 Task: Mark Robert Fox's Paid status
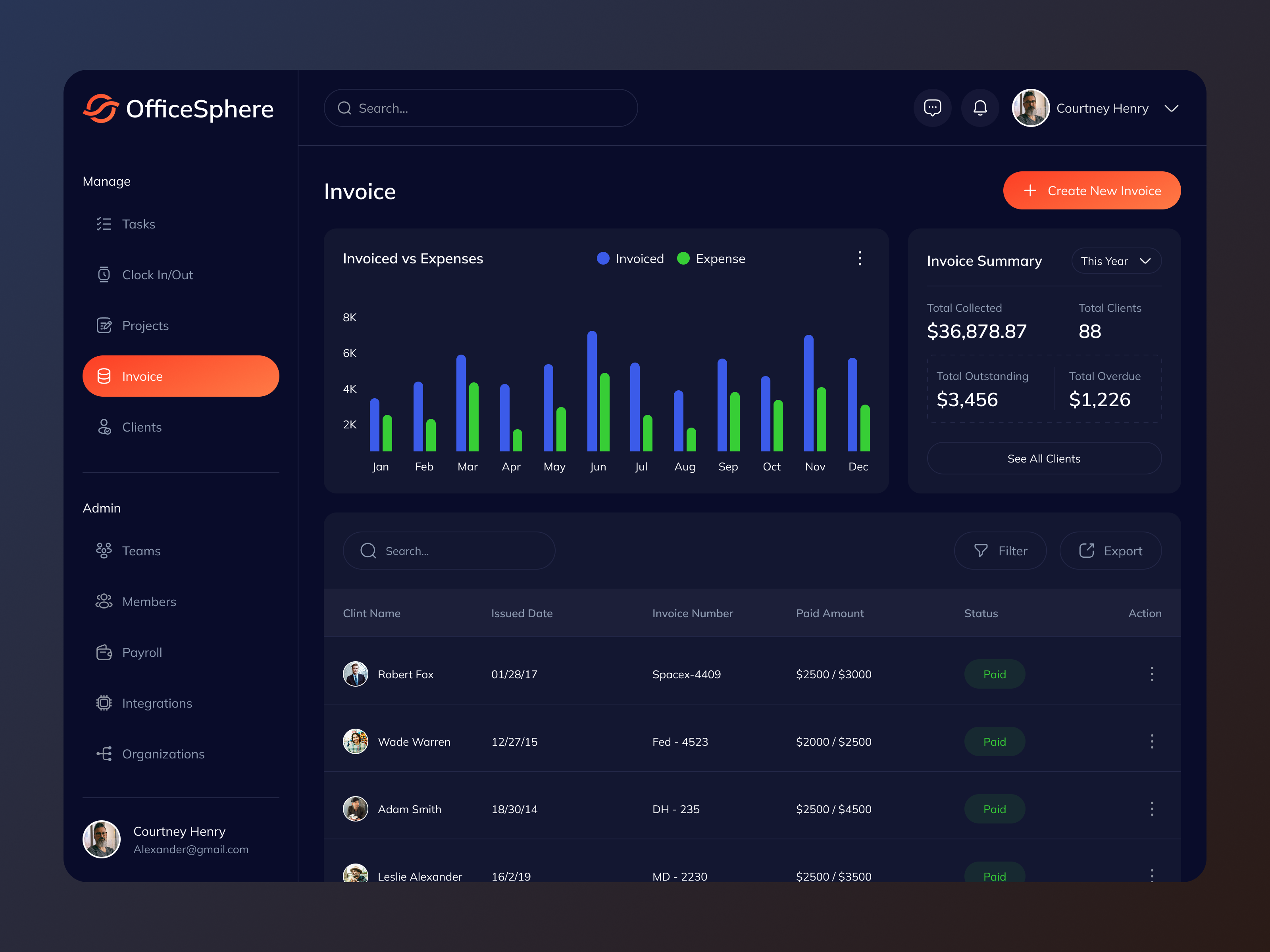click(x=995, y=674)
